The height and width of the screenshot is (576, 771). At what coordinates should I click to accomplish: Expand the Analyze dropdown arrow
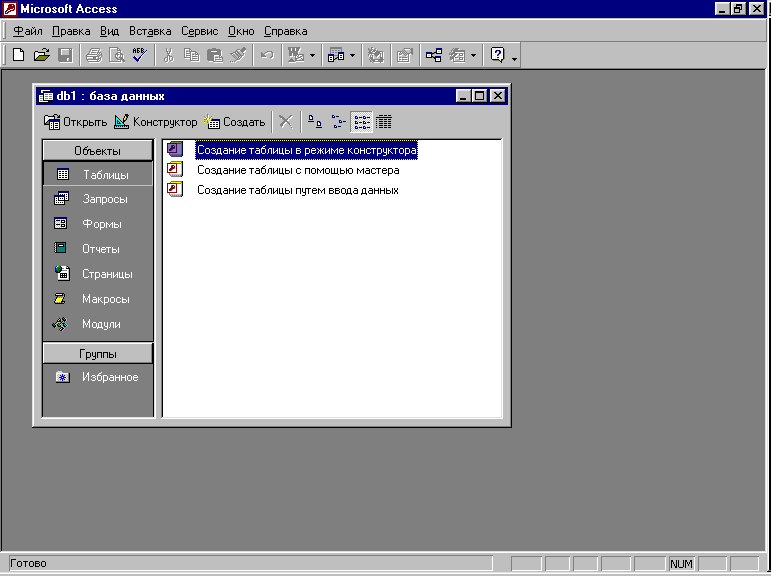pos(353,56)
